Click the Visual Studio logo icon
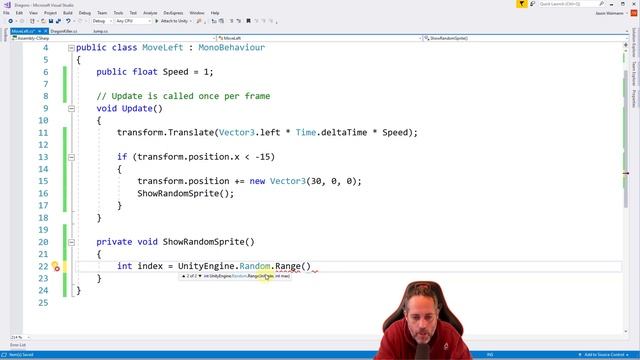This screenshot has height=360, width=640. pyautogui.click(x=7, y=5)
